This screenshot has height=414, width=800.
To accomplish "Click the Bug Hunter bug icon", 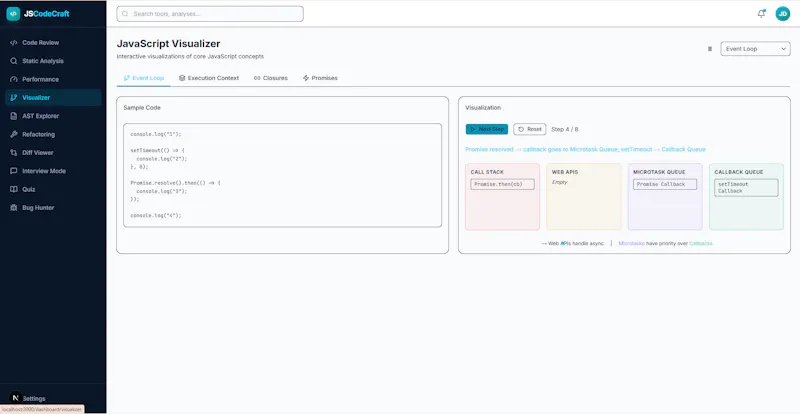I will coord(14,208).
